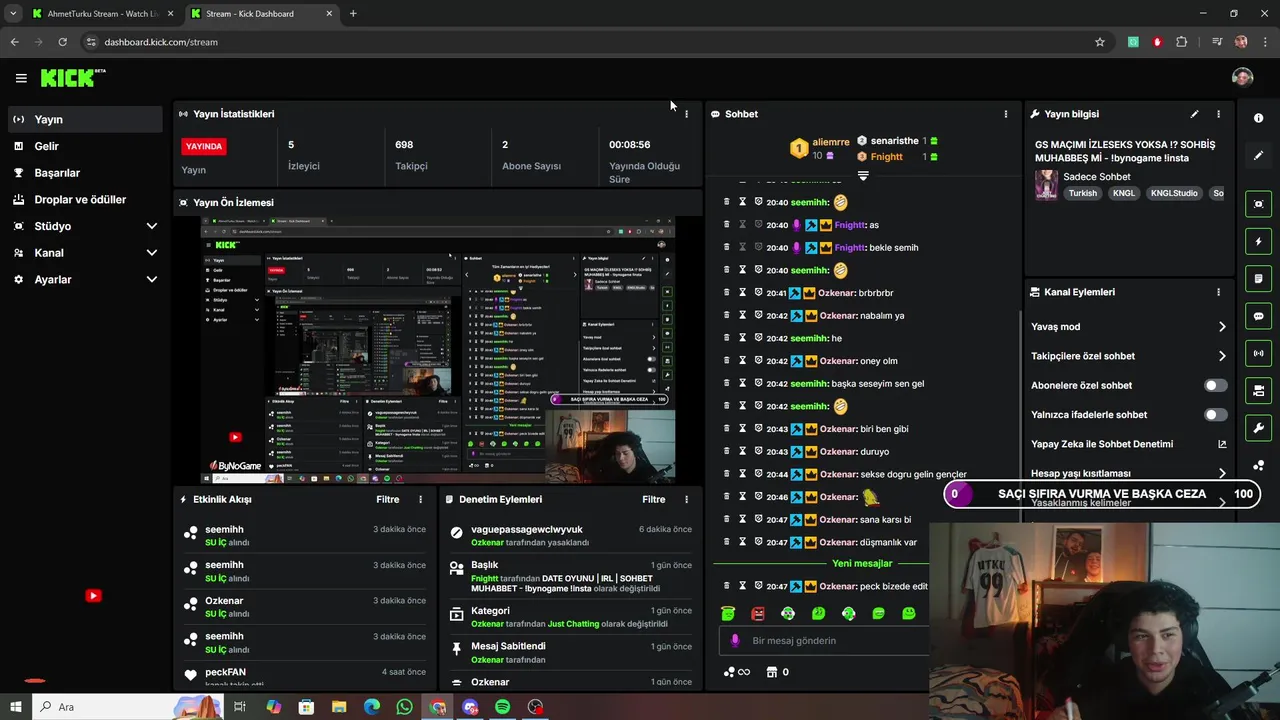Open Droplar ve ödüller in the sidebar
This screenshot has width=1280, height=720.
click(x=85, y=200)
